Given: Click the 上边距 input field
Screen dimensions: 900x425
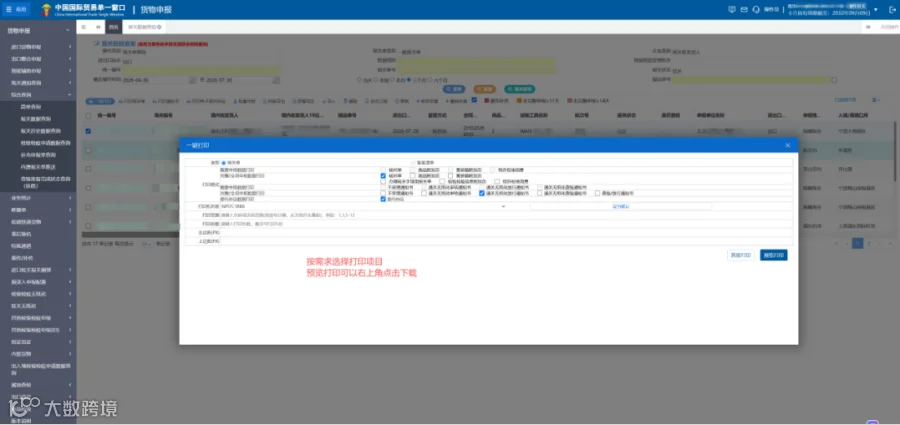Looking at the screenshot, I should (x=506, y=241).
